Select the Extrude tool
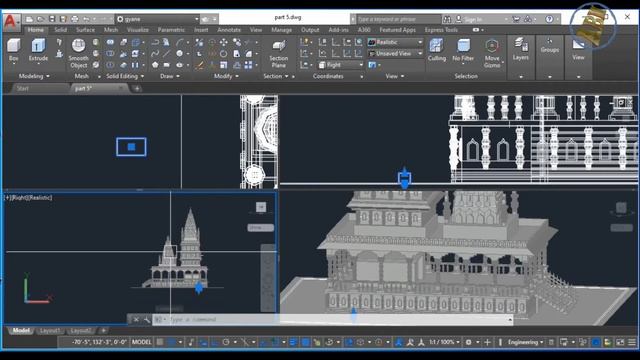The height and width of the screenshot is (360, 640). click(x=38, y=50)
